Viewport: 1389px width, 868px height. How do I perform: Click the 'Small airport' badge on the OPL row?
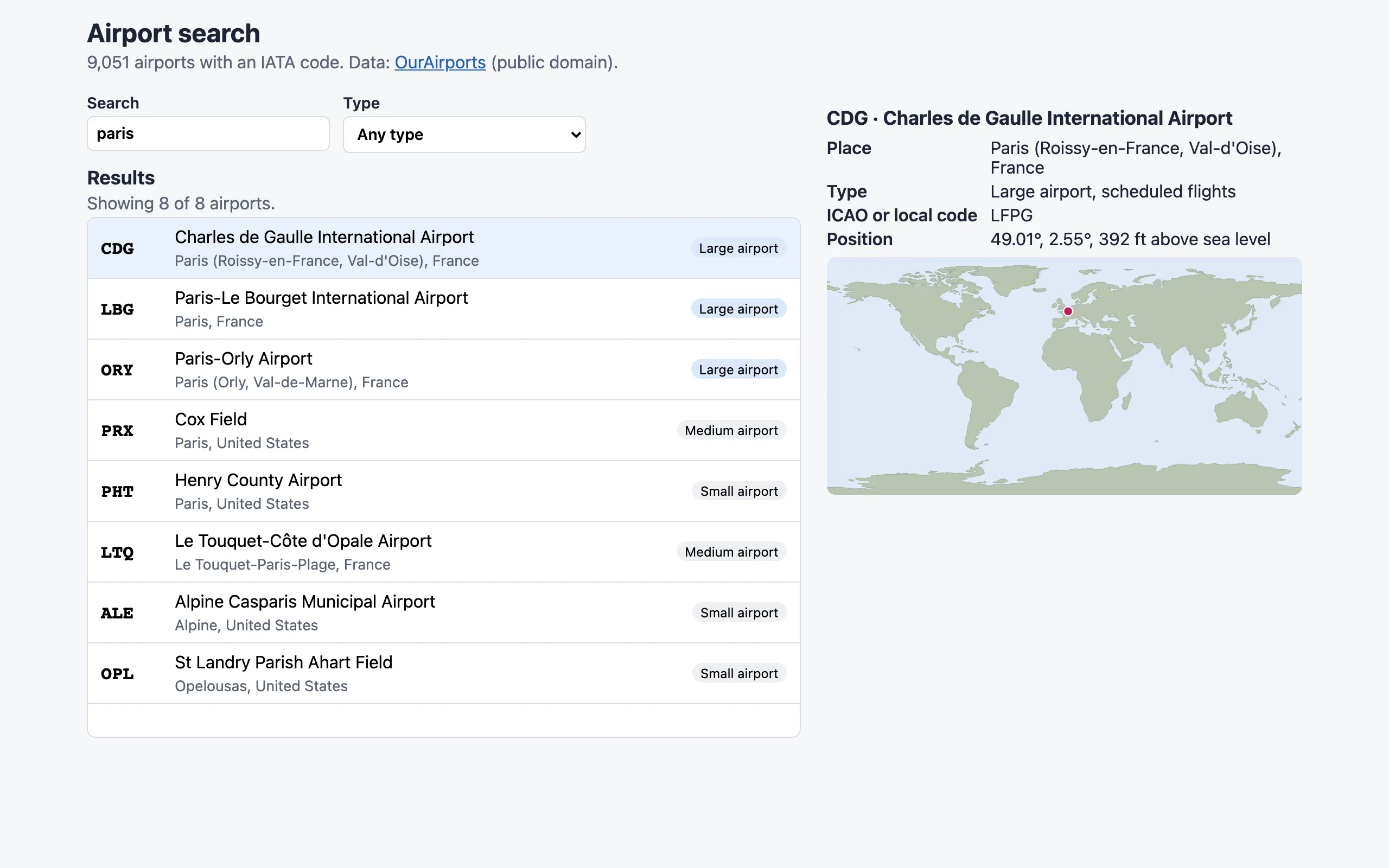point(738,674)
